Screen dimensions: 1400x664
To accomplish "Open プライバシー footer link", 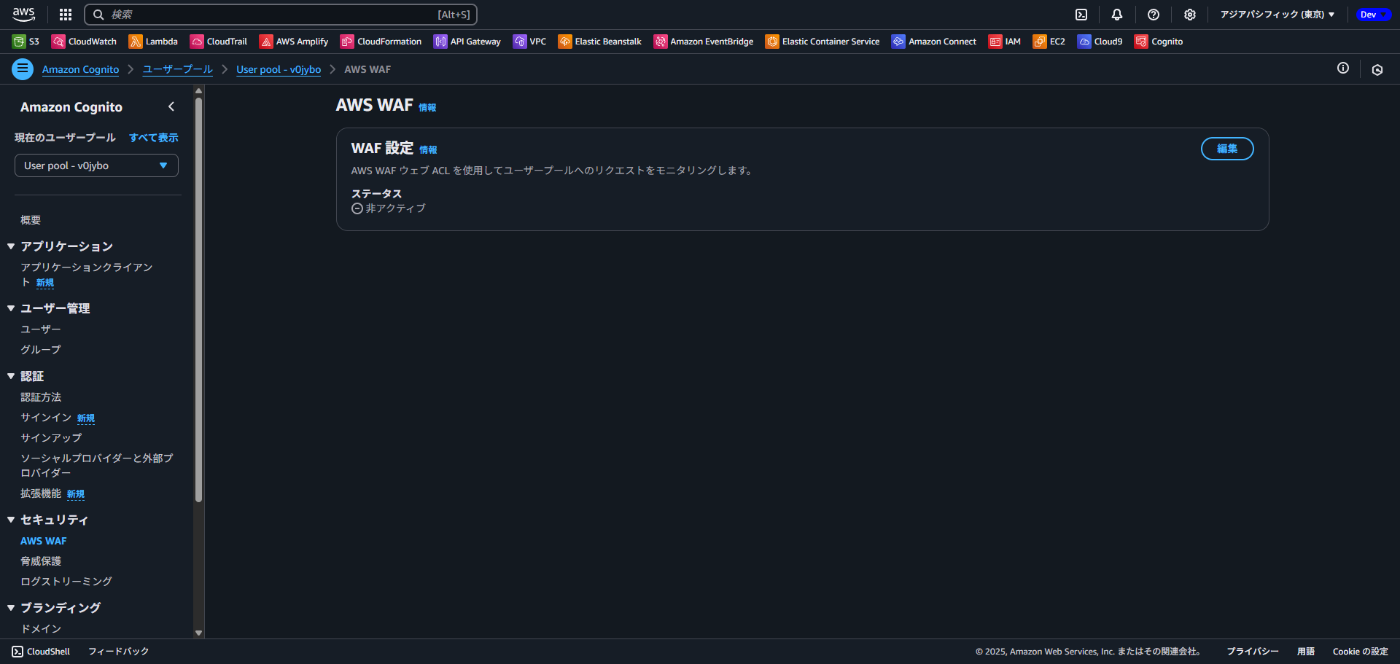I will tap(1252, 652).
